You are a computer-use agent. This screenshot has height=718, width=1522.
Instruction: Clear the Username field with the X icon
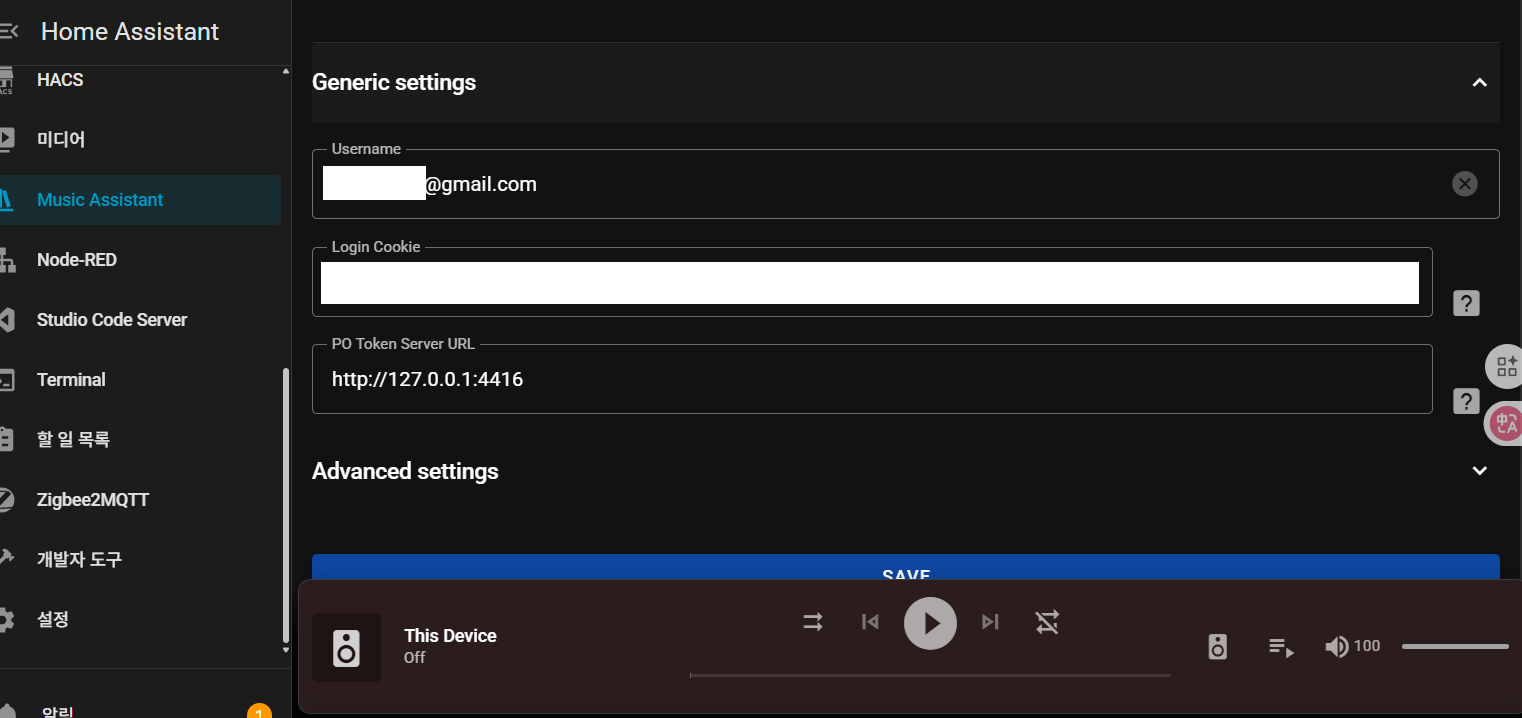(x=1464, y=183)
